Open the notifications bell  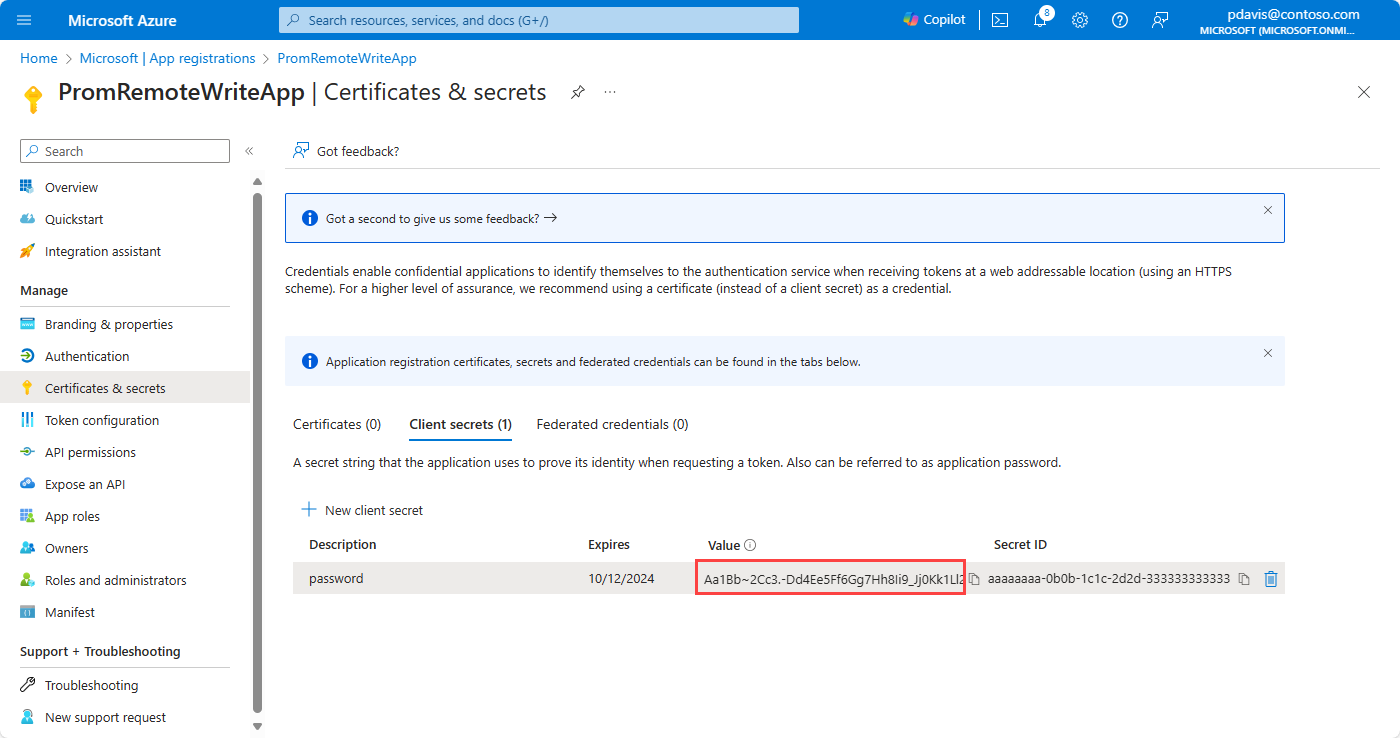click(x=1040, y=20)
